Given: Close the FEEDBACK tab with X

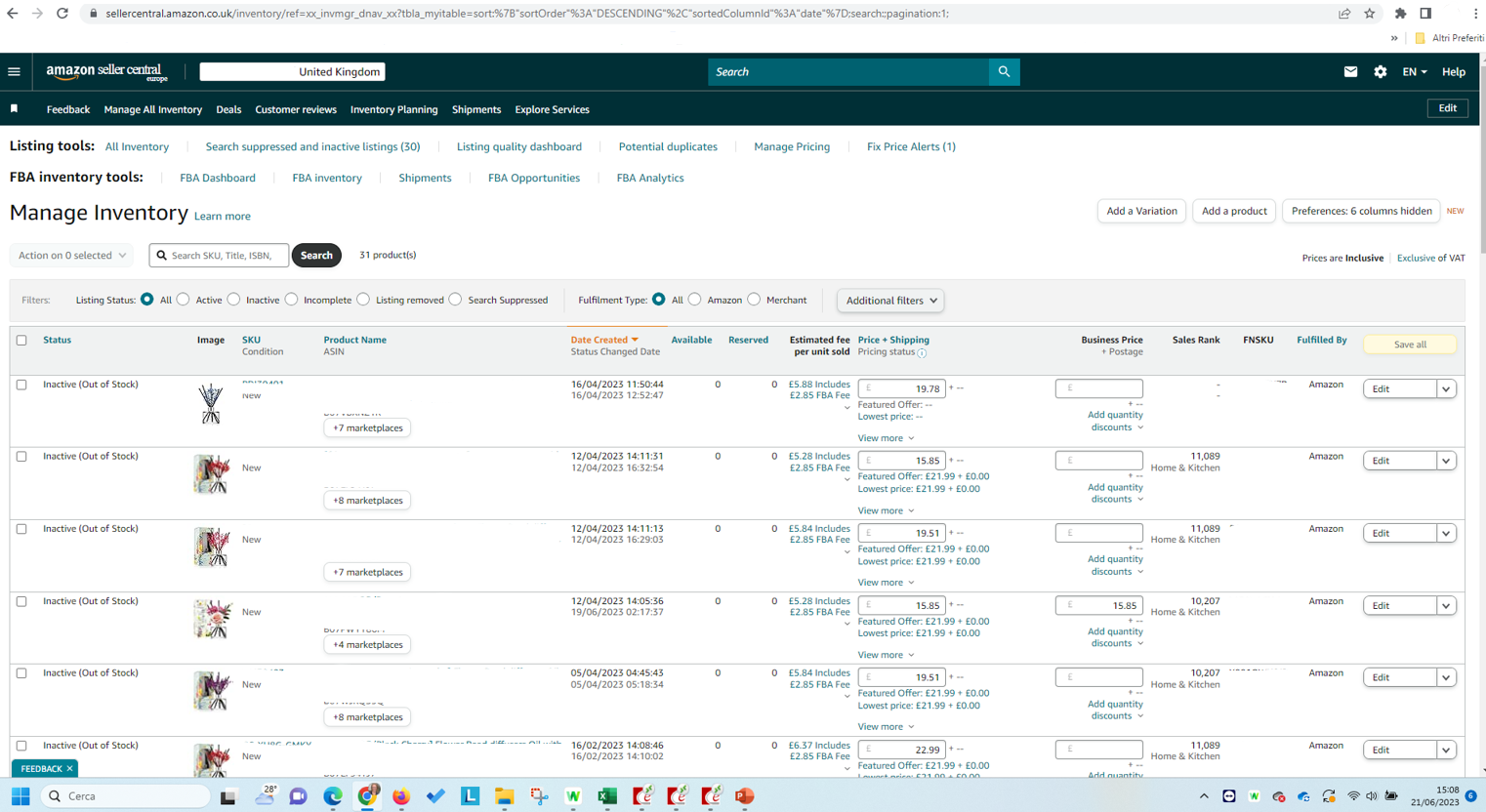Looking at the screenshot, I should pos(69,769).
